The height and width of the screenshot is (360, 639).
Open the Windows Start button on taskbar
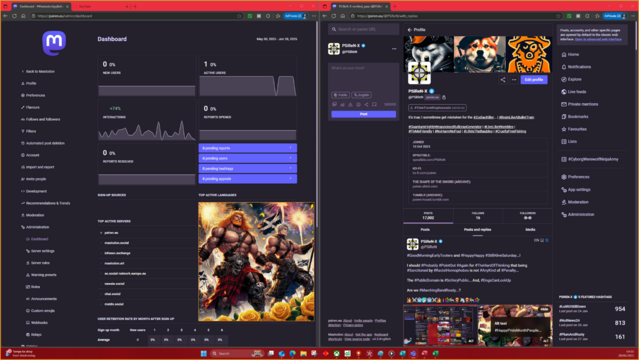(204, 353)
